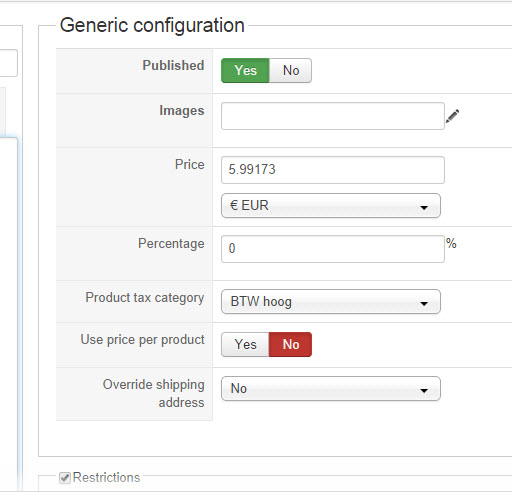Open the Override shipping address dropdown
512x492 pixels.
(x=331, y=388)
